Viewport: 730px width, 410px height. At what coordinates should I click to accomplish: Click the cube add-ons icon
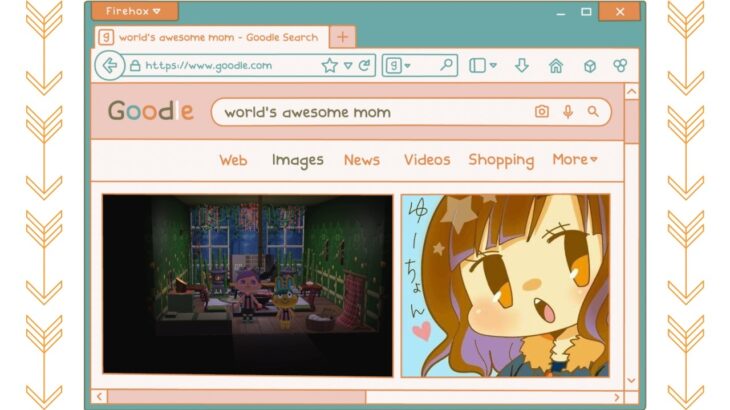tap(590, 66)
